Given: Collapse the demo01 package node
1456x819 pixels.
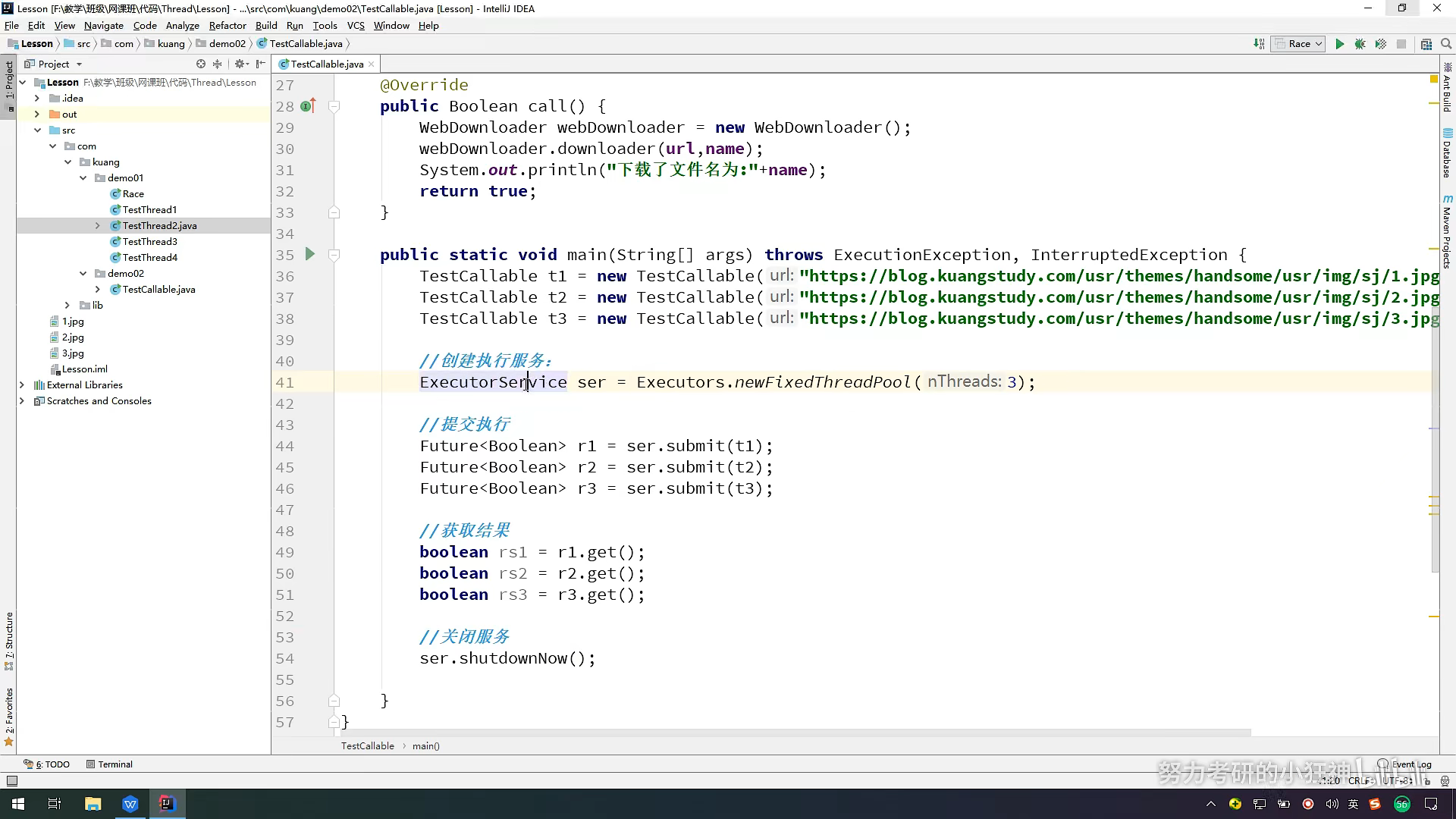Looking at the screenshot, I should coord(83,178).
